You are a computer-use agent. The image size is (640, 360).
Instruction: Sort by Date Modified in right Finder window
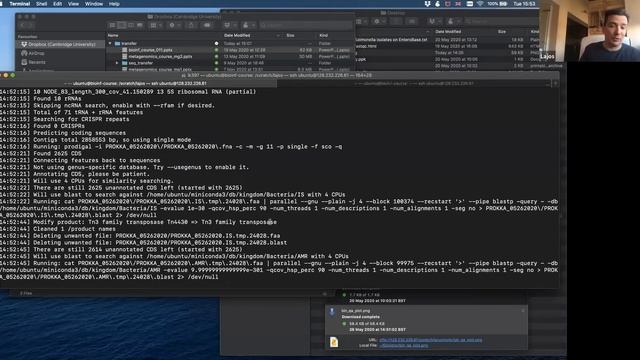(448, 31)
